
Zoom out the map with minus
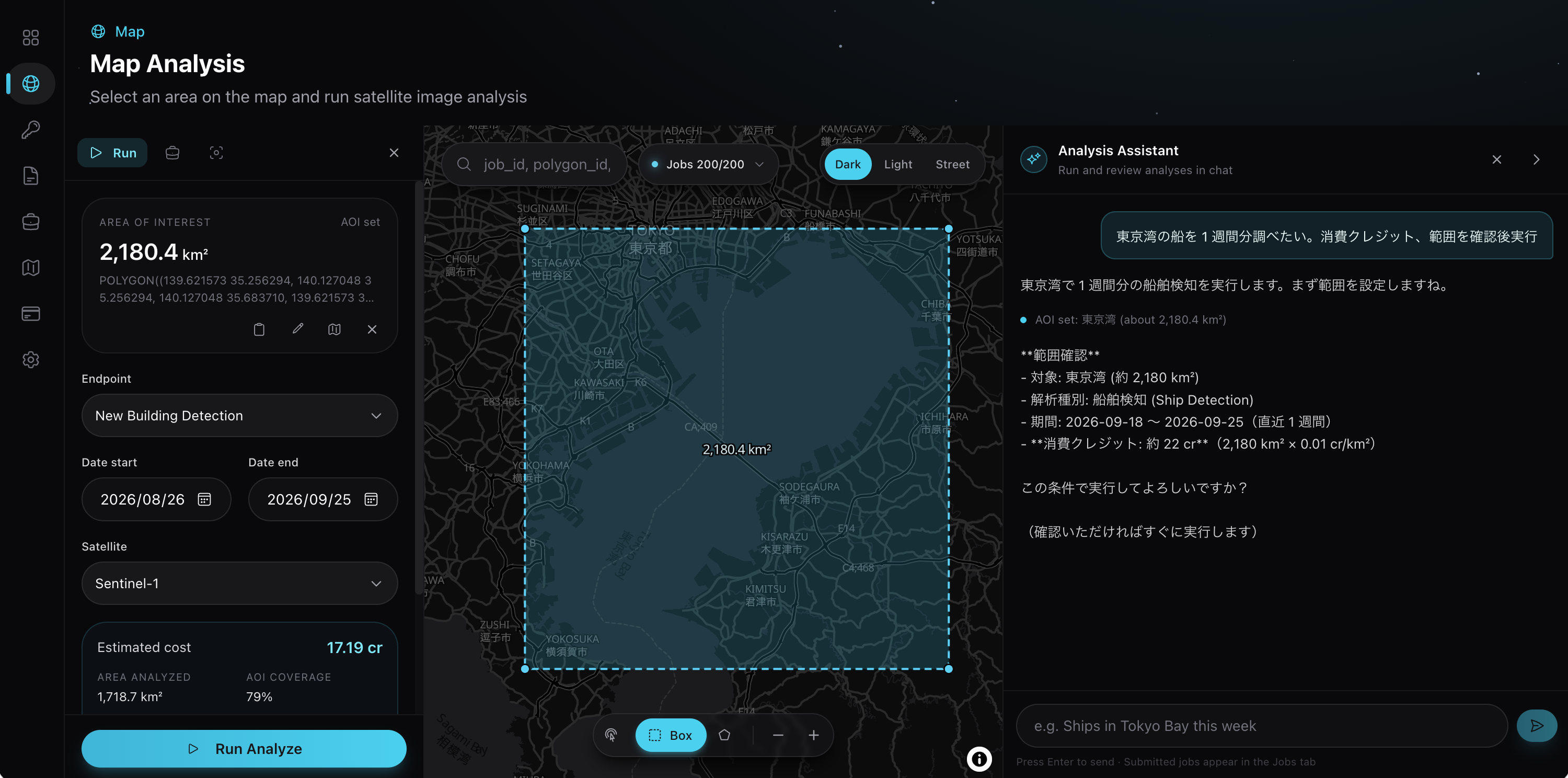click(778, 735)
